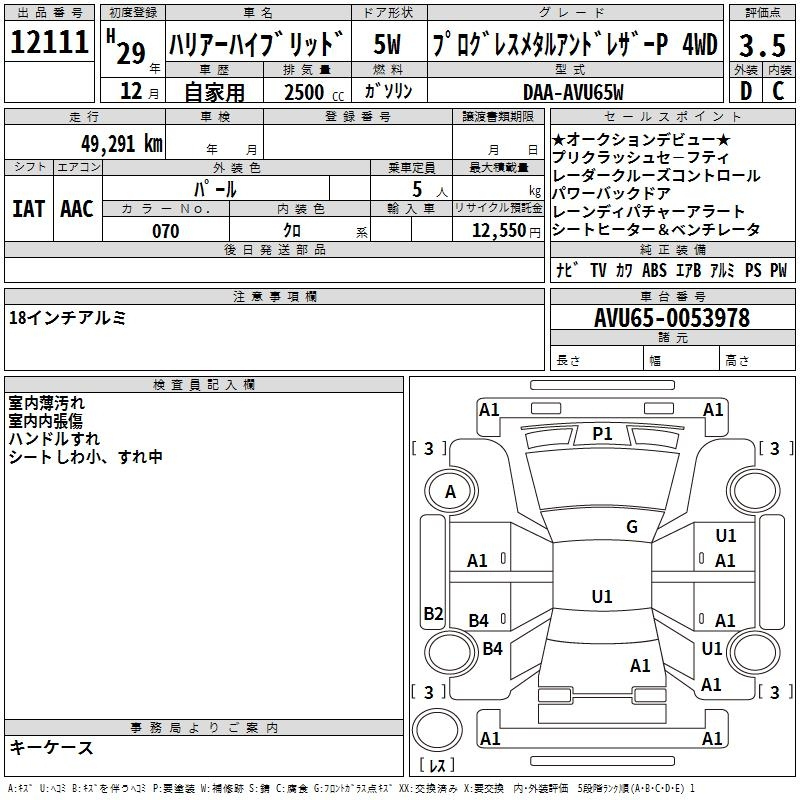This screenshot has height=800, width=800.
Task: Click the air conditioner value AAC
Action: [x=77, y=209]
